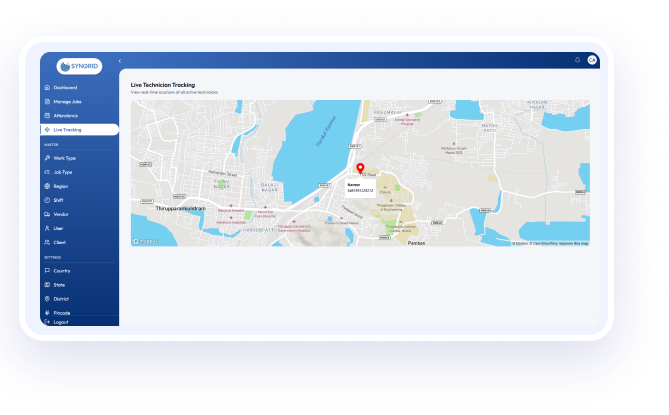
Task: Open Job Type master page
Action: (63, 172)
